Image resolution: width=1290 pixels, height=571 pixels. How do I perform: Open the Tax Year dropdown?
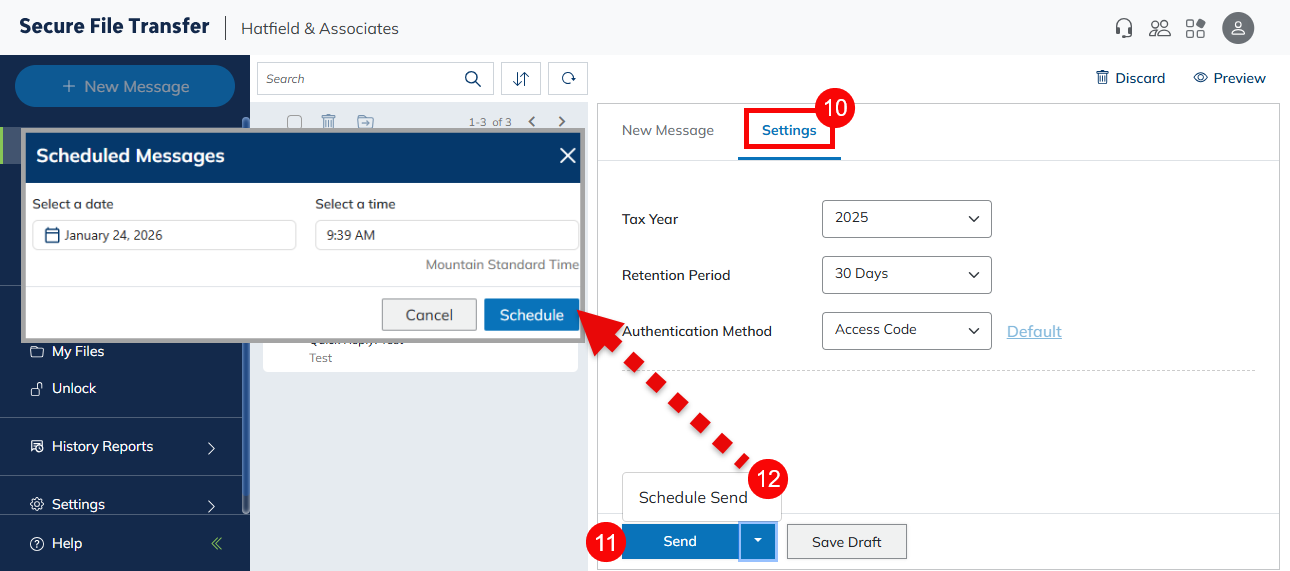click(x=906, y=219)
